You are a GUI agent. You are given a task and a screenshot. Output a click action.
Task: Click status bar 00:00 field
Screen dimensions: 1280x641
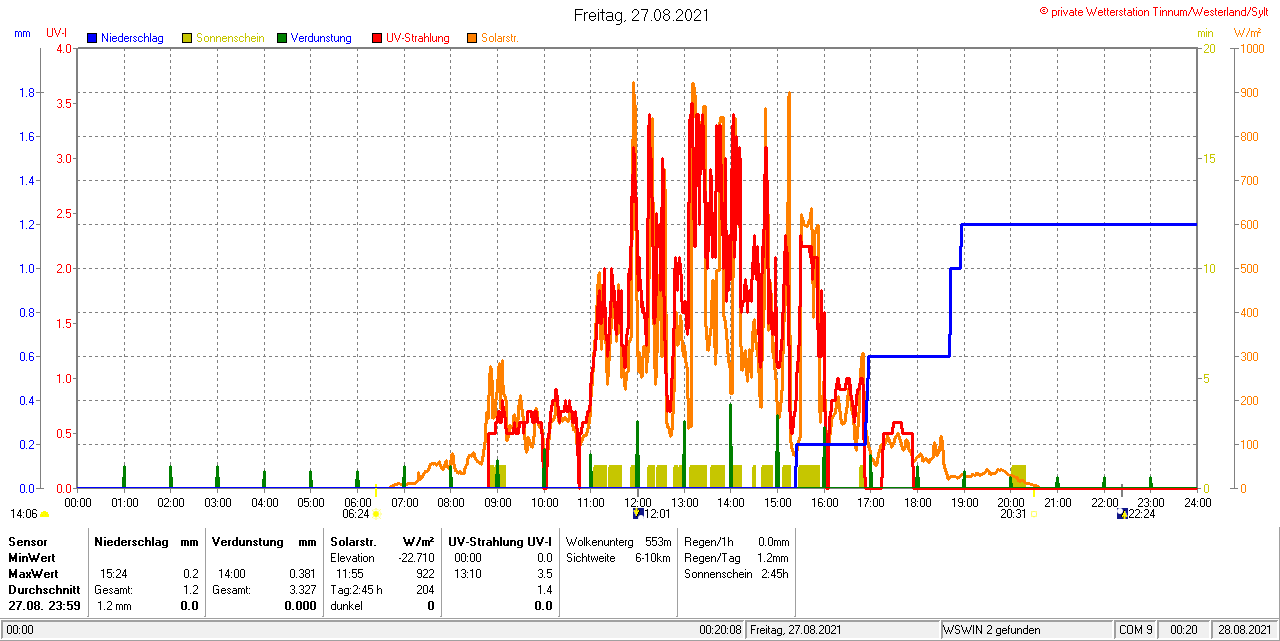point(20,630)
